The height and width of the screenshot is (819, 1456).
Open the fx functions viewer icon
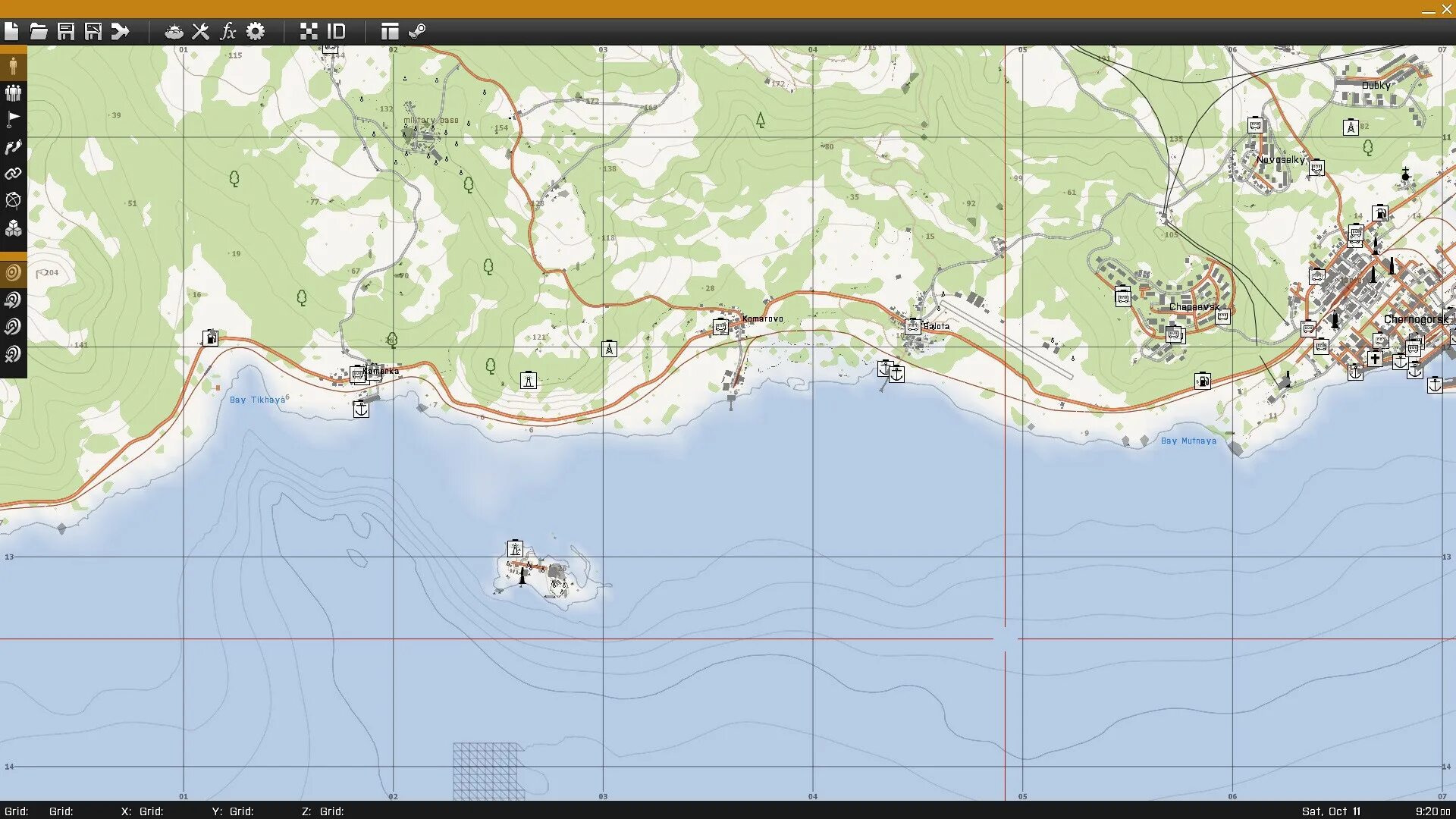pyautogui.click(x=227, y=31)
